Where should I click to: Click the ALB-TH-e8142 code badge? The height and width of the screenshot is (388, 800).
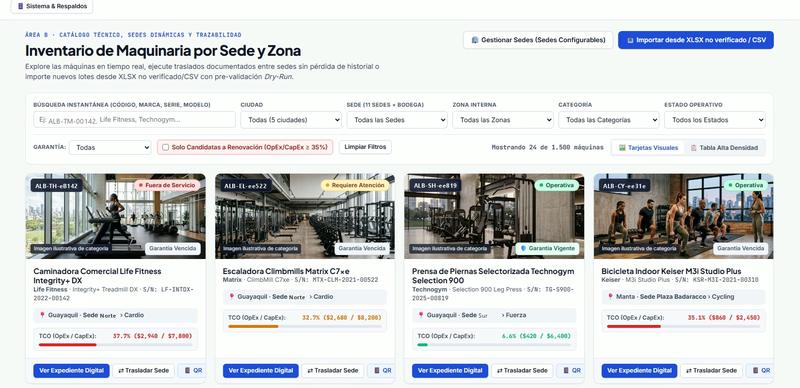[x=57, y=186]
